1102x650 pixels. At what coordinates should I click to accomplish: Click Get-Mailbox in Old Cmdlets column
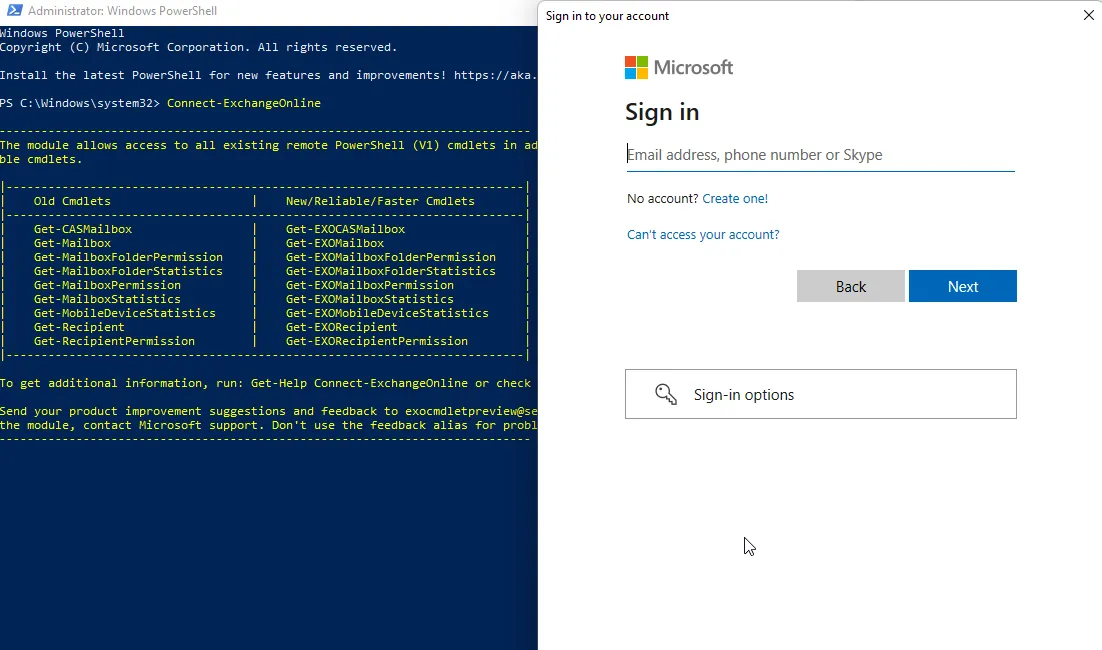[x=72, y=243]
